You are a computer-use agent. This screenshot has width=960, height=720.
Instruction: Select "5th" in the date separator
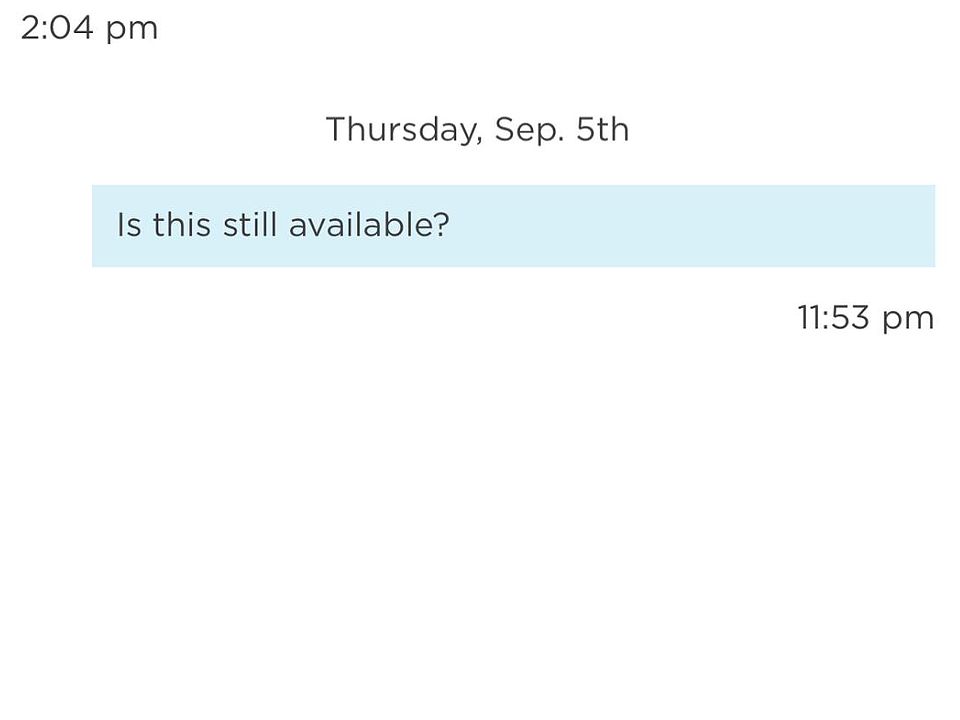(602, 130)
